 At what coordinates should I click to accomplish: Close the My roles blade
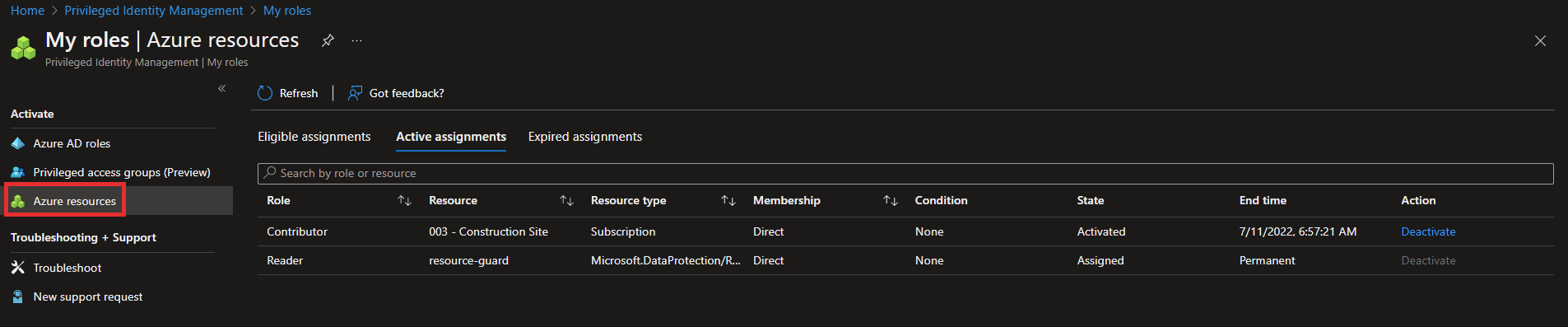[1540, 40]
